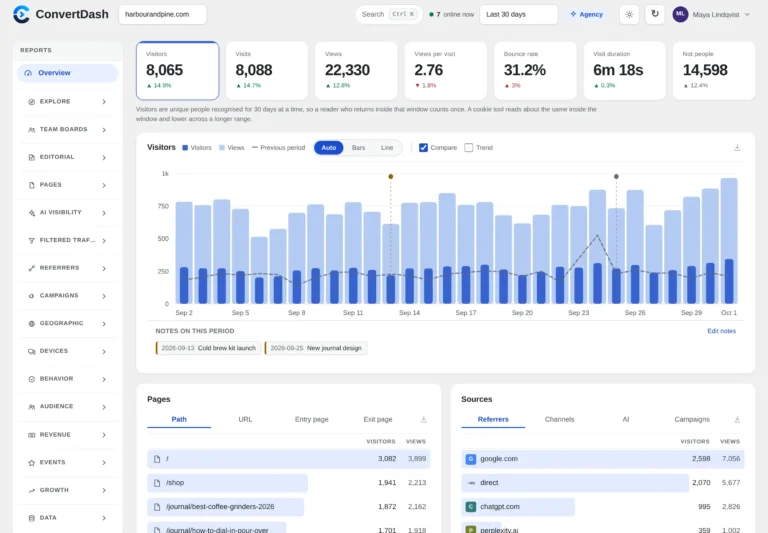
Task: Click the Search input field
Action: pos(389,14)
